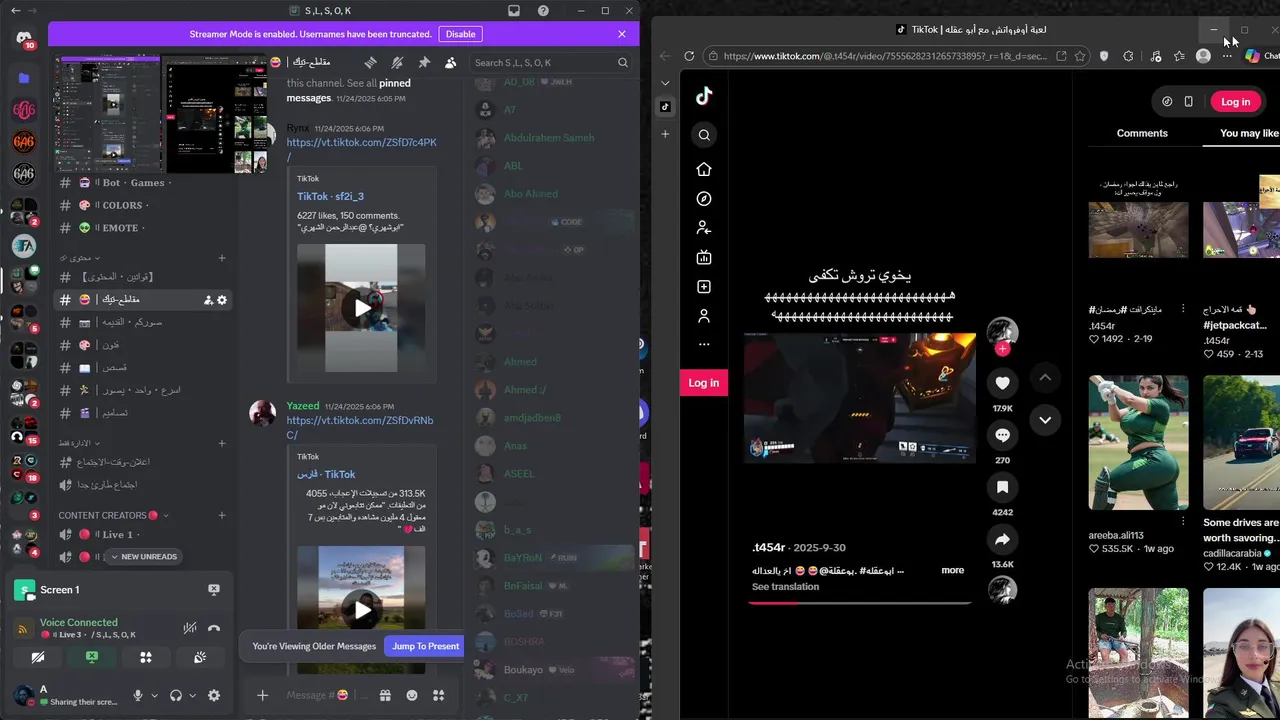Open Discord User Settings gear
The image size is (1280, 720).
213,696
